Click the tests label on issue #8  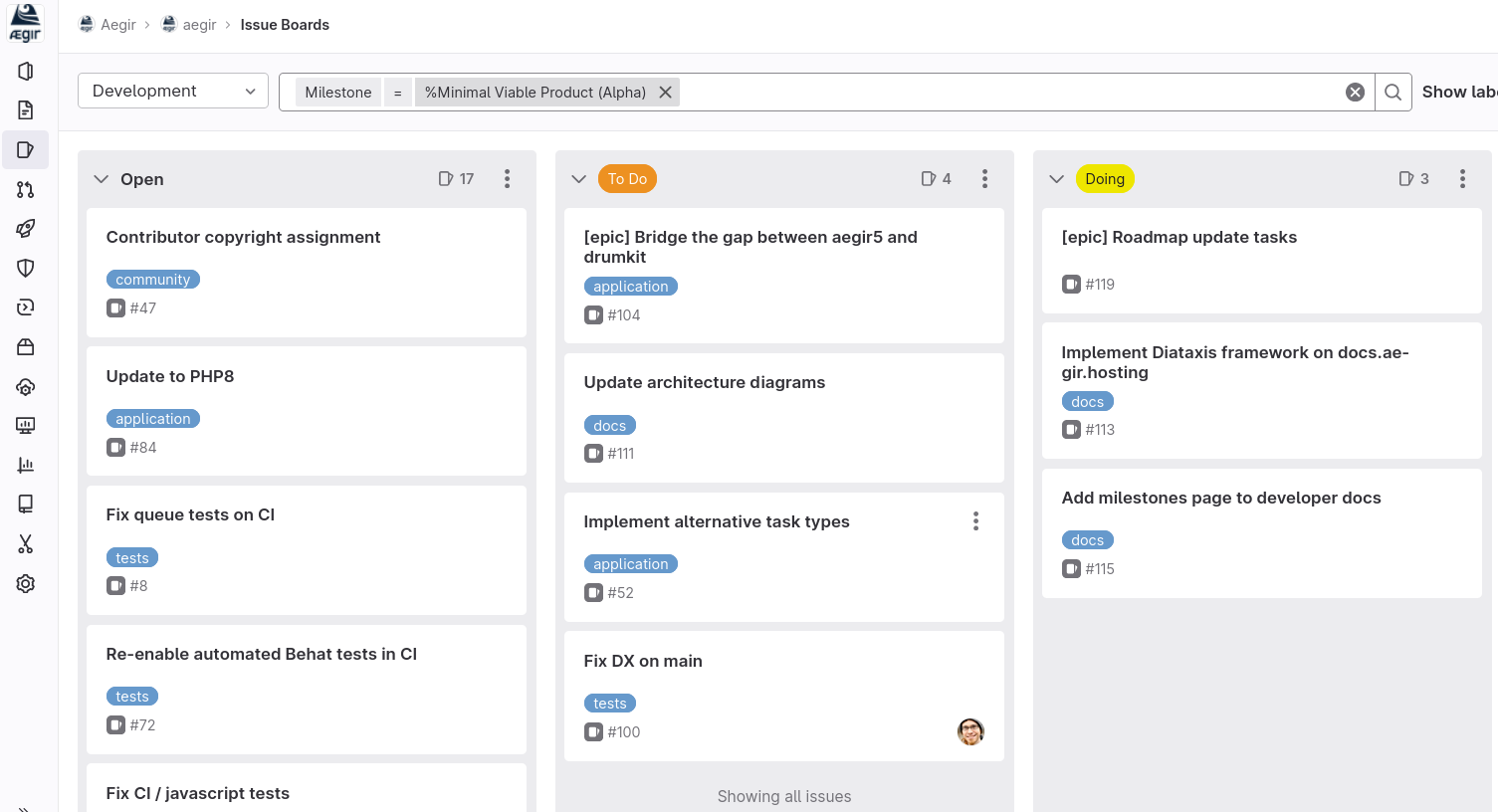tap(132, 558)
